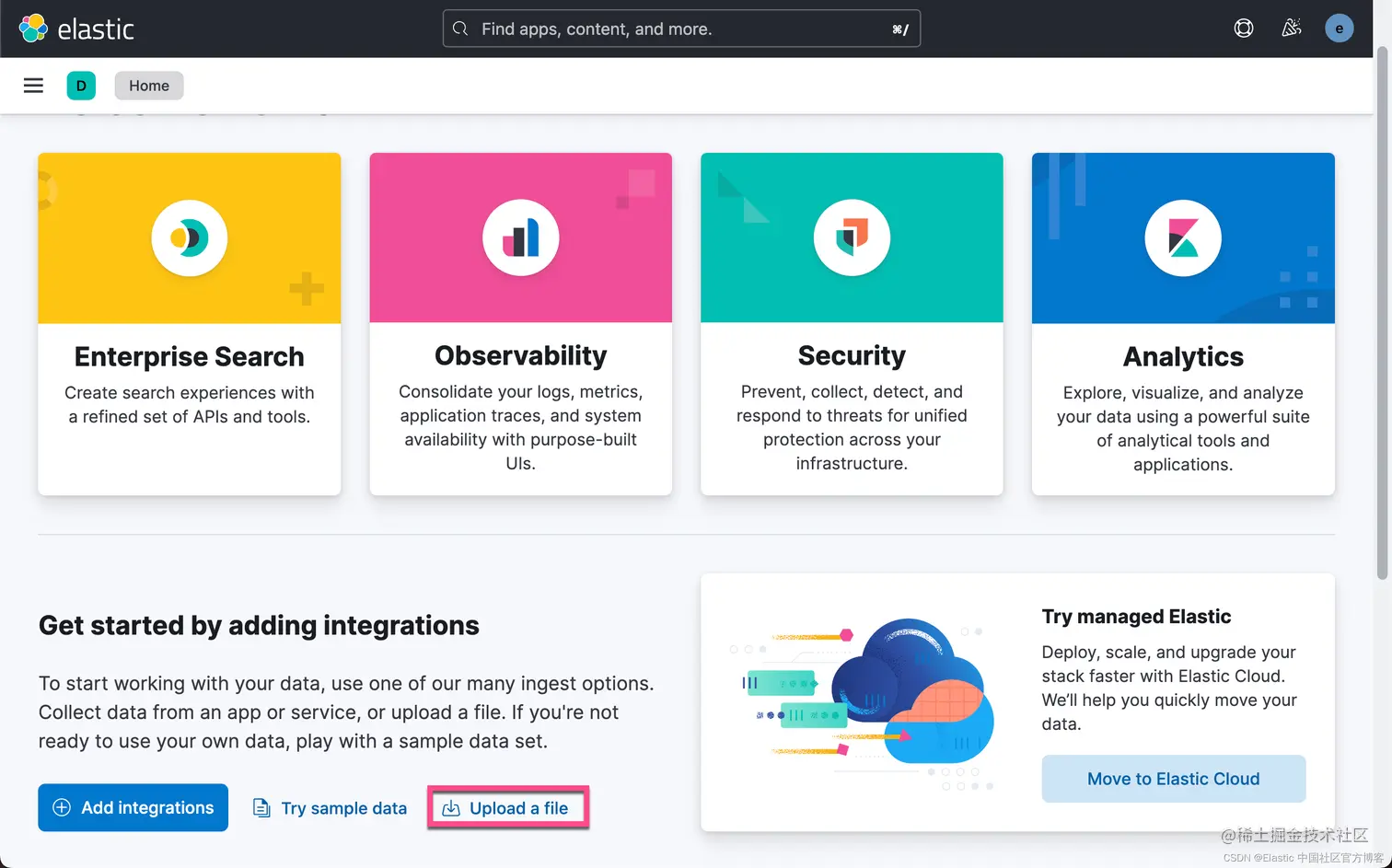This screenshot has width=1392, height=868.
Task: Click the Enterprise Search description text
Action: click(190, 405)
